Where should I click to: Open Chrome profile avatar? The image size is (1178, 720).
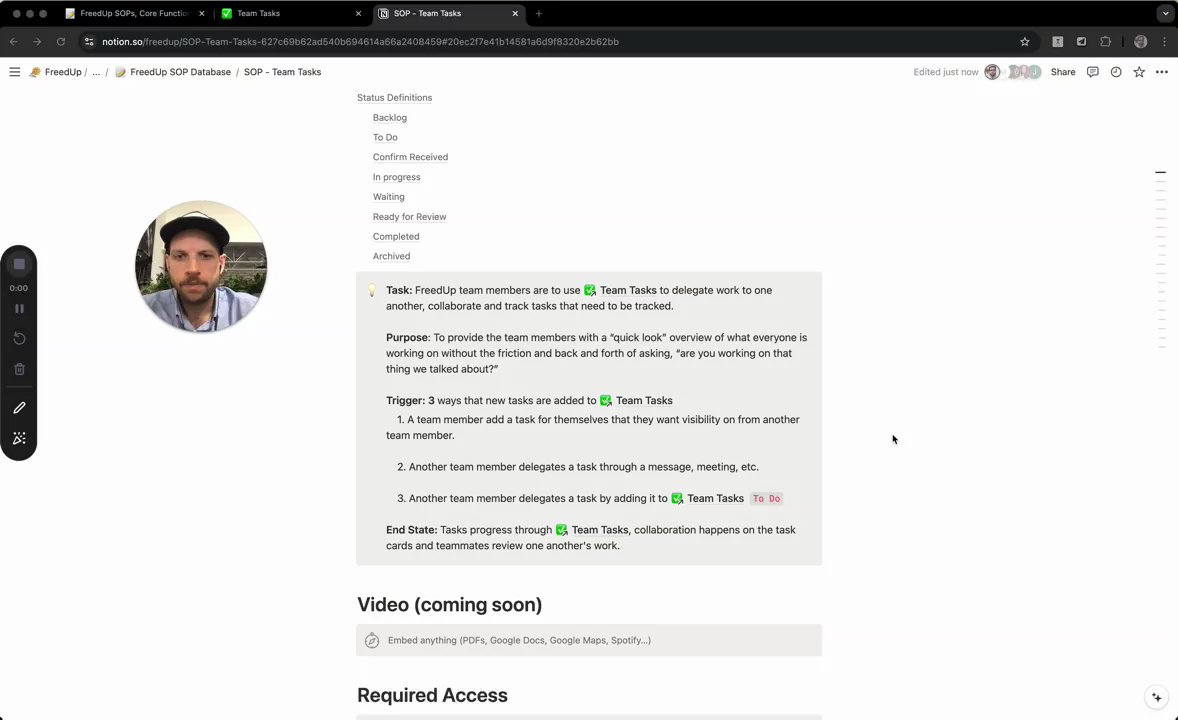(1140, 42)
